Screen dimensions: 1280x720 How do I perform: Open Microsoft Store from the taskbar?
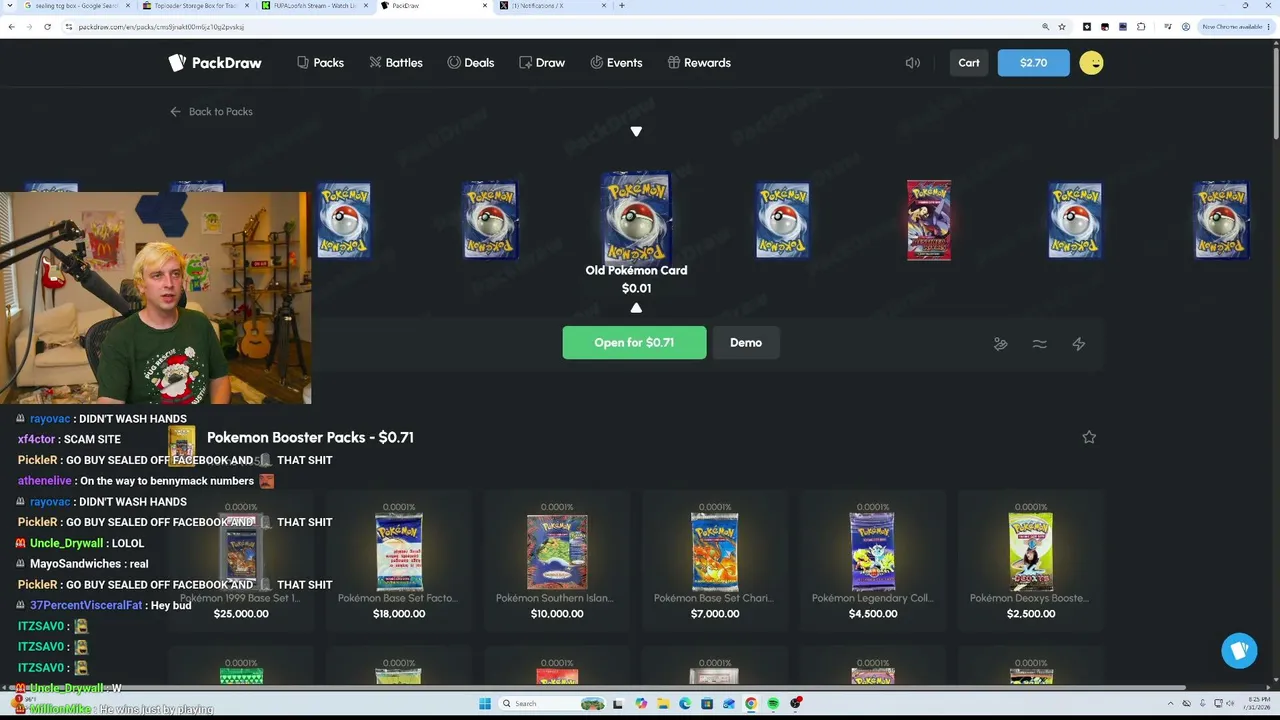[707, 704]
